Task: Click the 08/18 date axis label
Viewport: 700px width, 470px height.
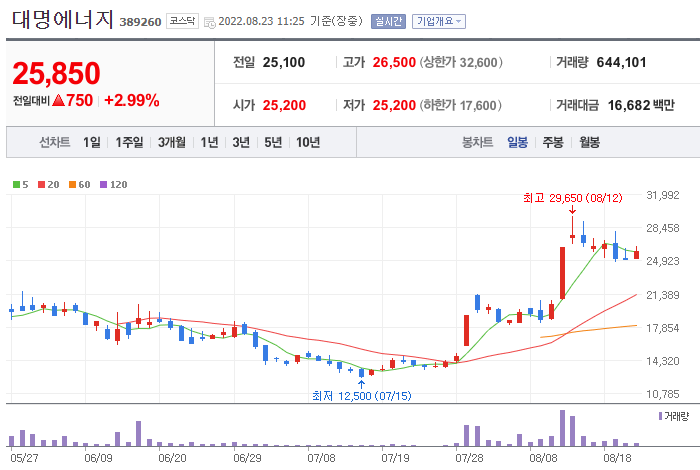Action: [617, 458]
